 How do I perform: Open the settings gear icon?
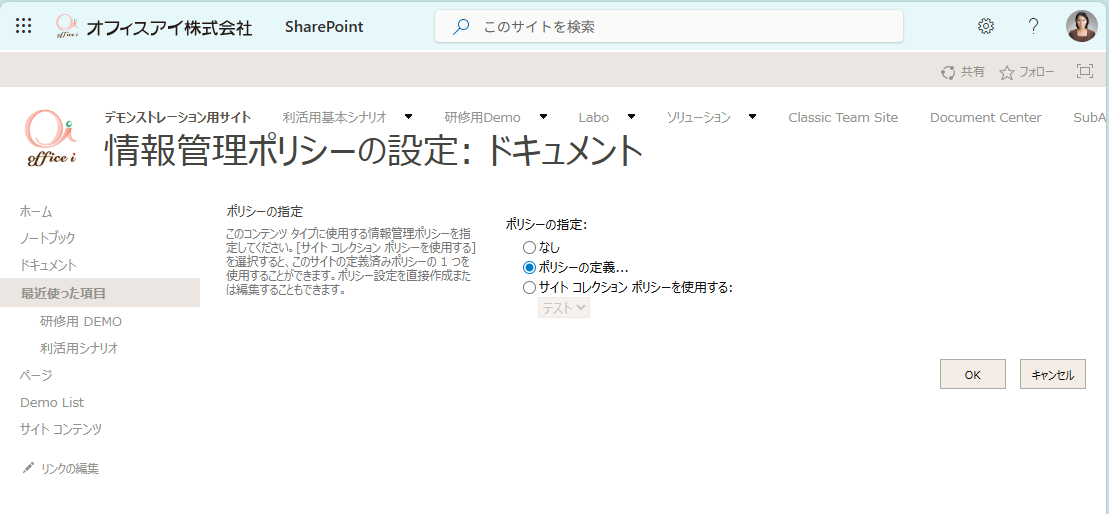986,26
